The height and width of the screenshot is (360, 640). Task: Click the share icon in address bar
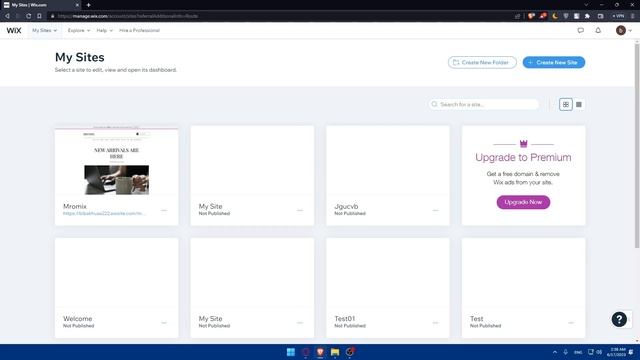point(518,16)
